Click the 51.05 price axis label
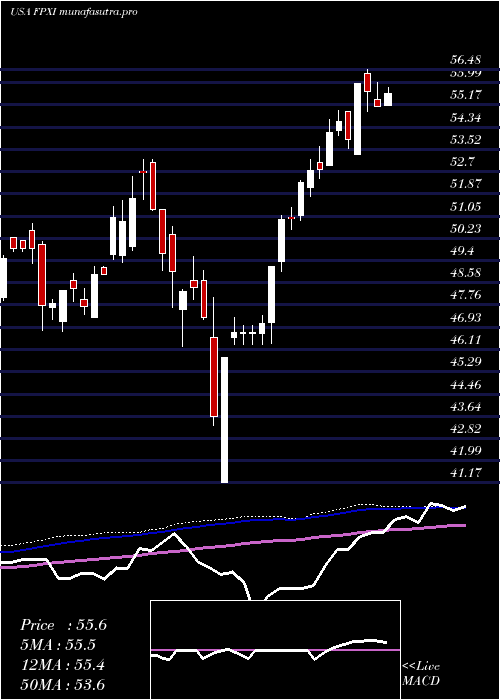500x700 pixels. pyautogui.click(x=465, y=206)
